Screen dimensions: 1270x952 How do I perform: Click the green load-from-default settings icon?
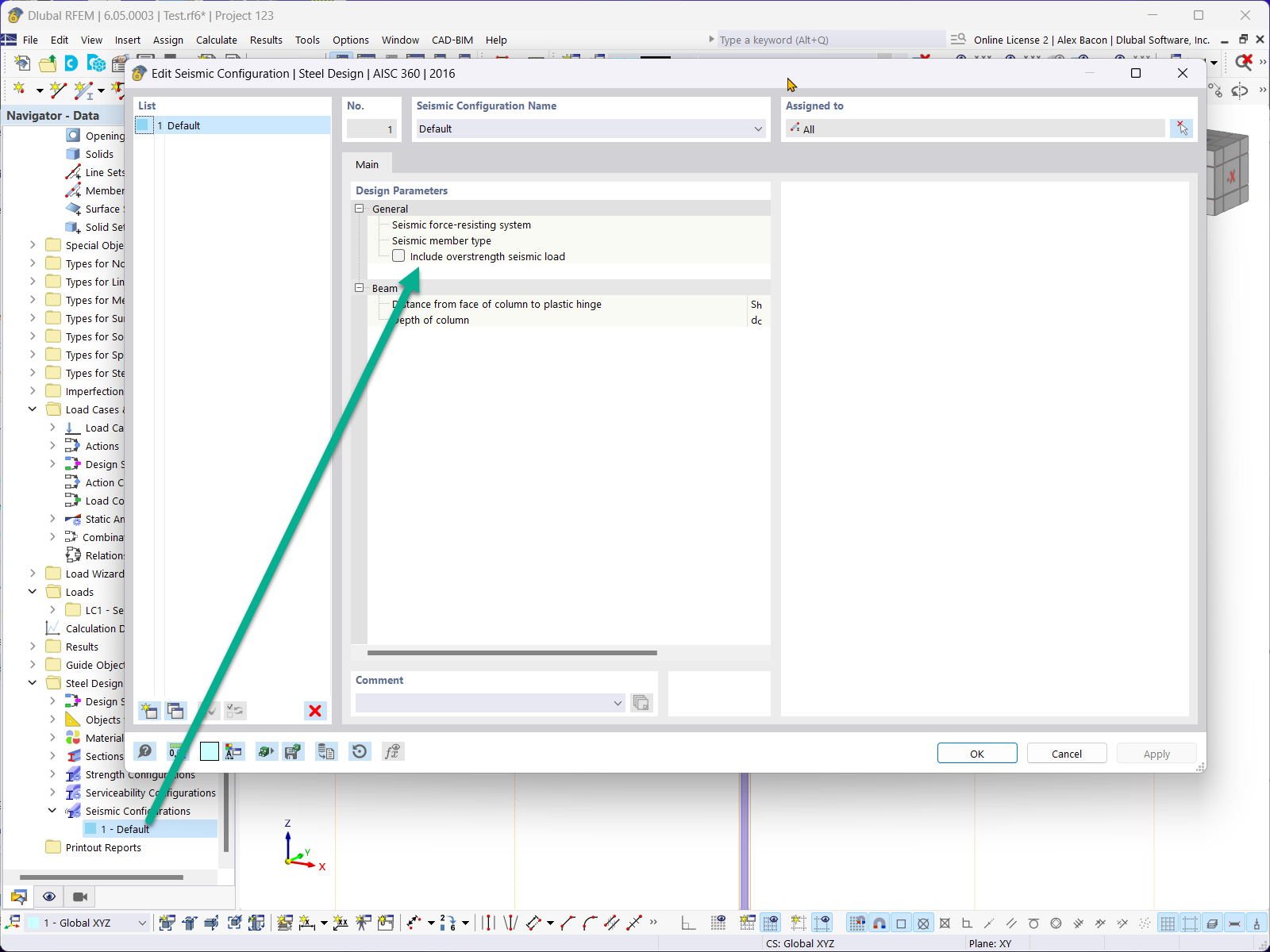267,751
